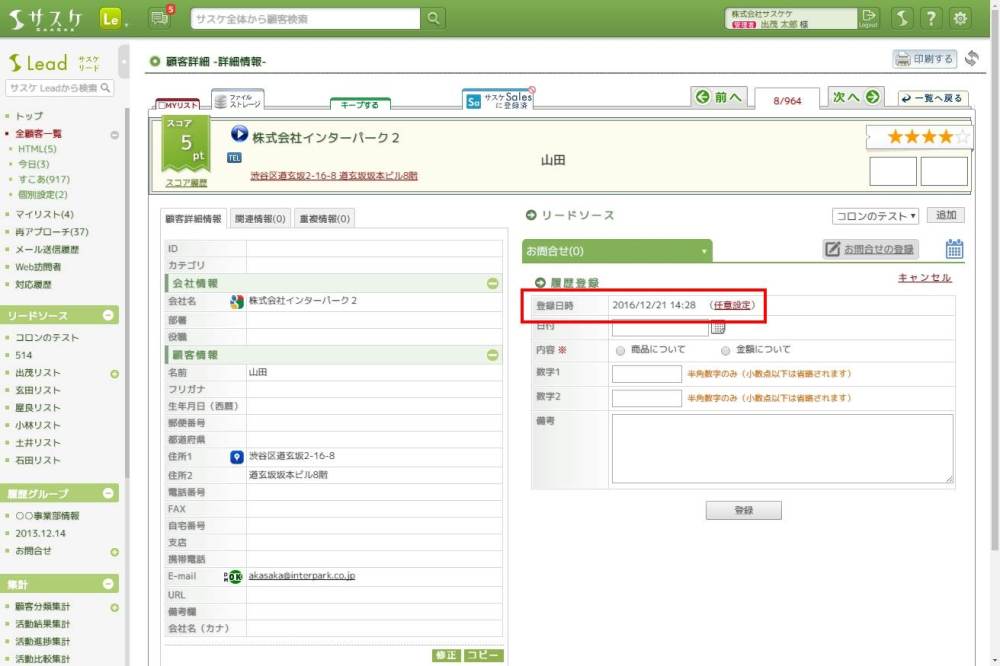Switch to the 重複情報(0) tab

[324, 219]
